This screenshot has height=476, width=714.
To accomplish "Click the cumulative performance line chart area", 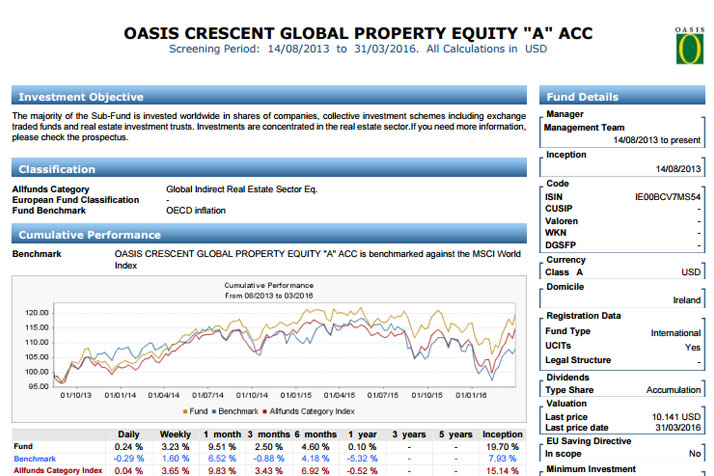I will (x=285, y=345).
